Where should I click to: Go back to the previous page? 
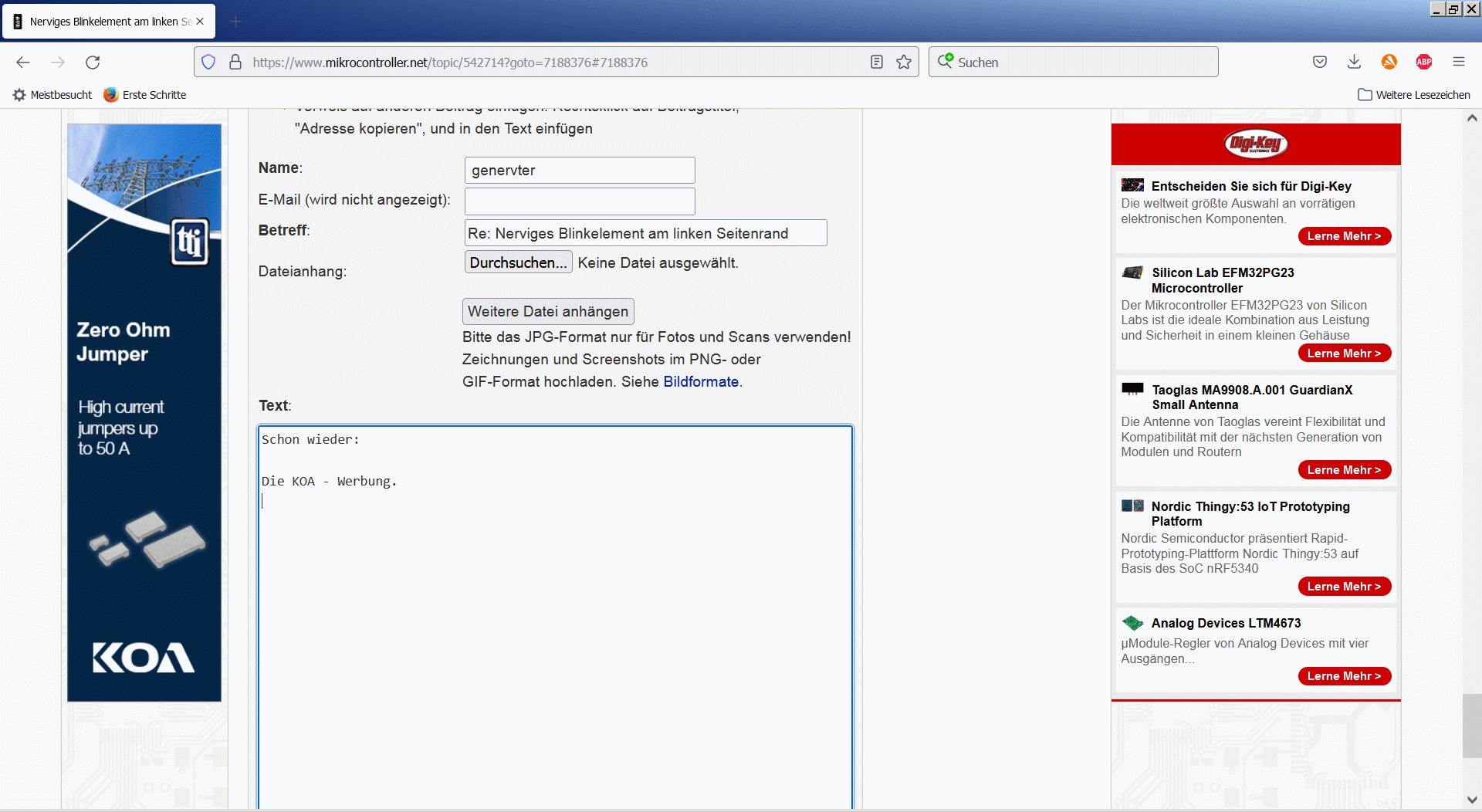tap(23, 63)
